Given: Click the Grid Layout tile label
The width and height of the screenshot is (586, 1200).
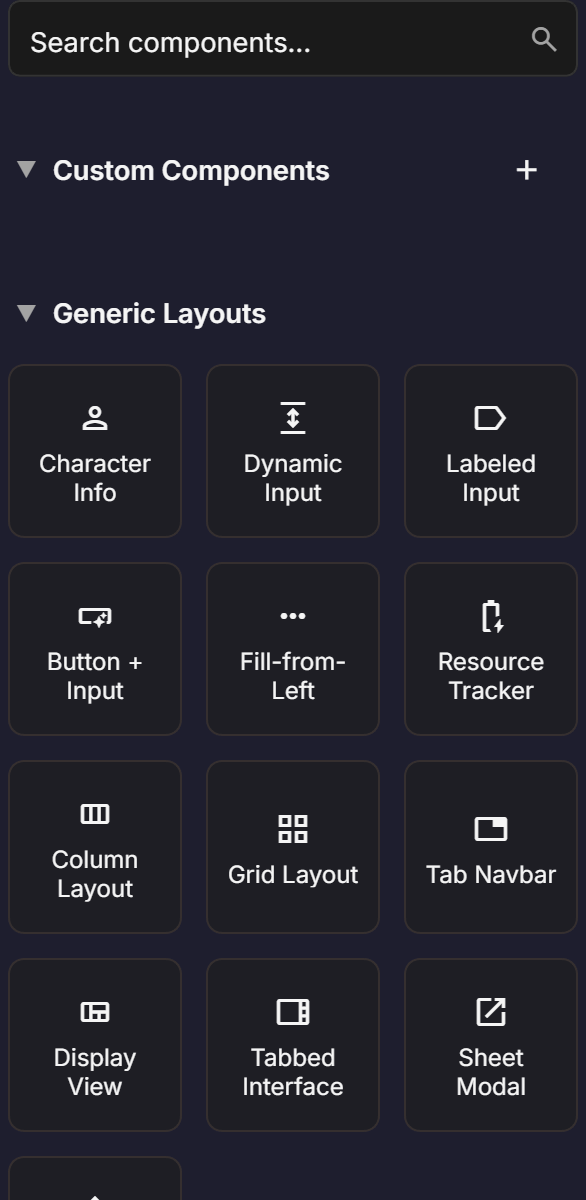Looking at the screenshot, I should [x=292, y=874].
